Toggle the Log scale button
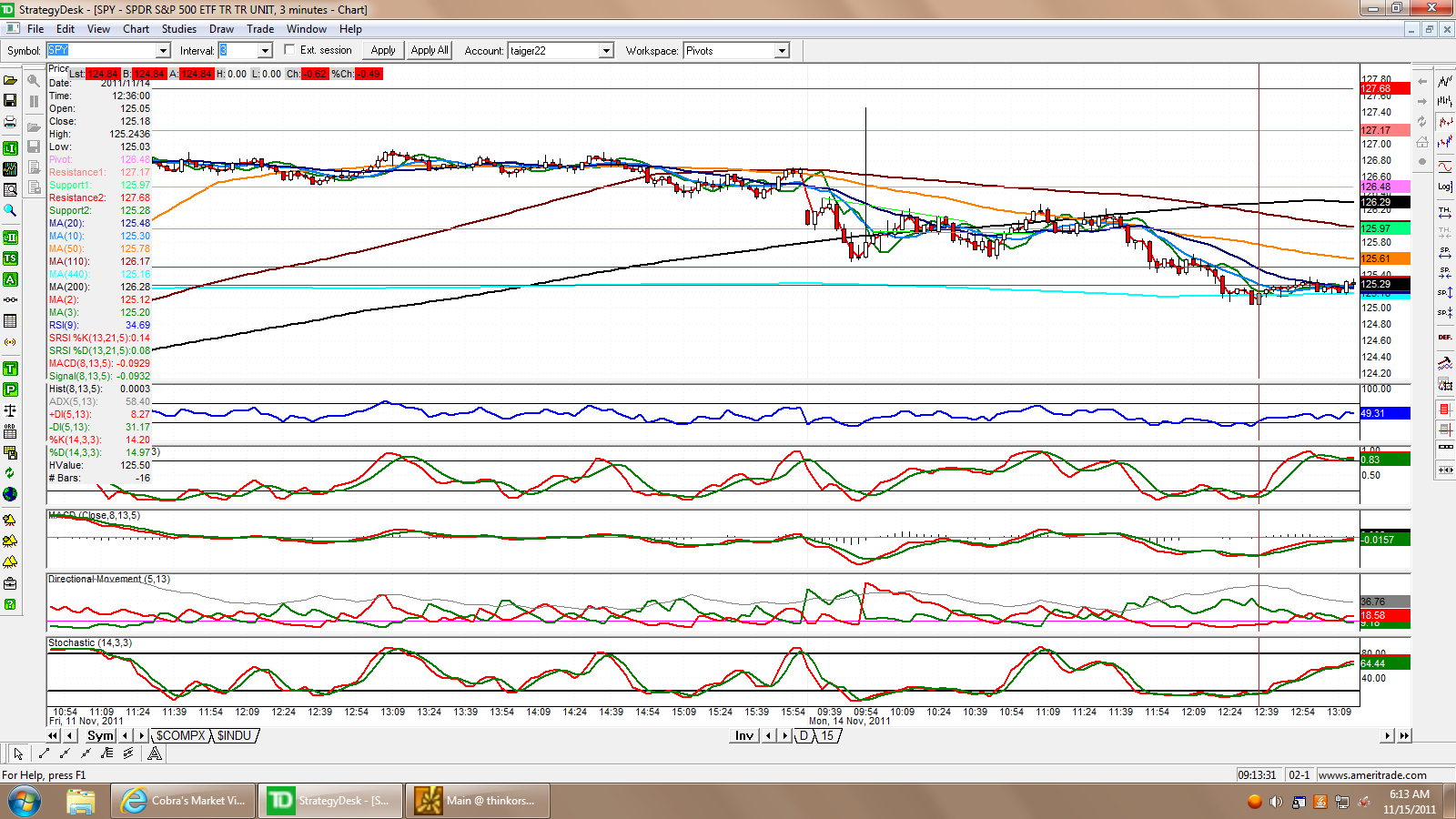1456x819 pixels. 1445,187
